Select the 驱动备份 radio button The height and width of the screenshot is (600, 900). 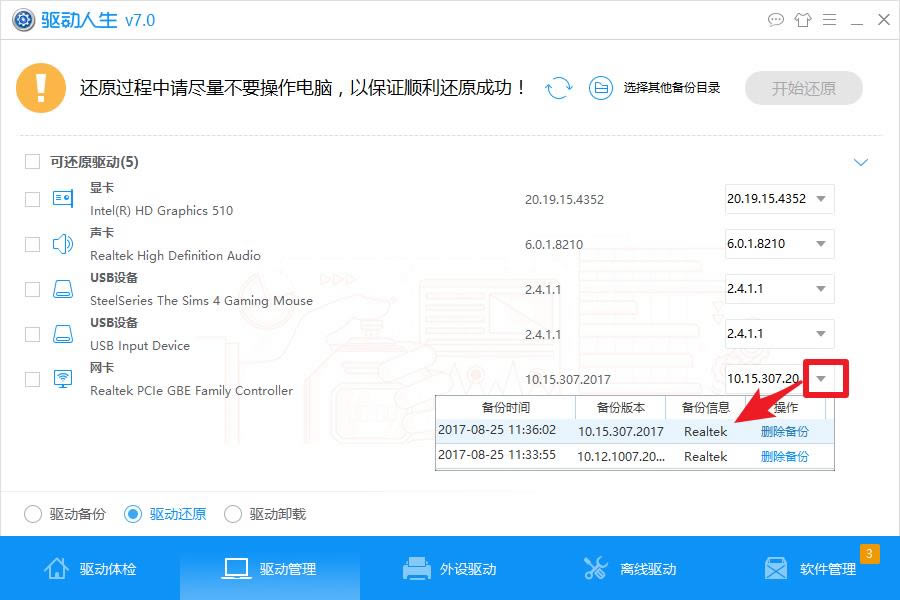[x=33, y=514]
